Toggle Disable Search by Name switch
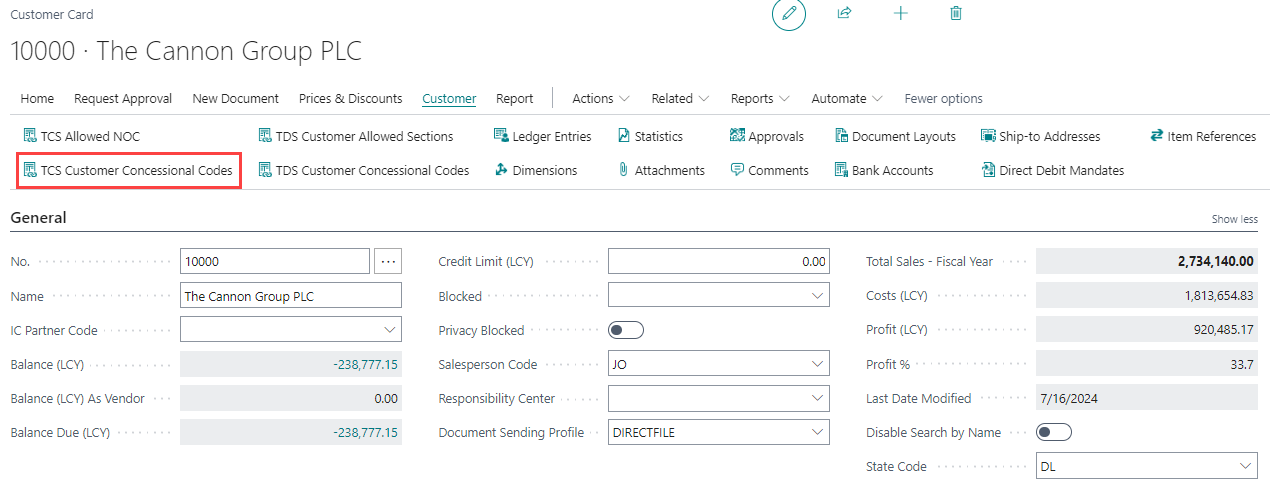 tap(1054, 432)
